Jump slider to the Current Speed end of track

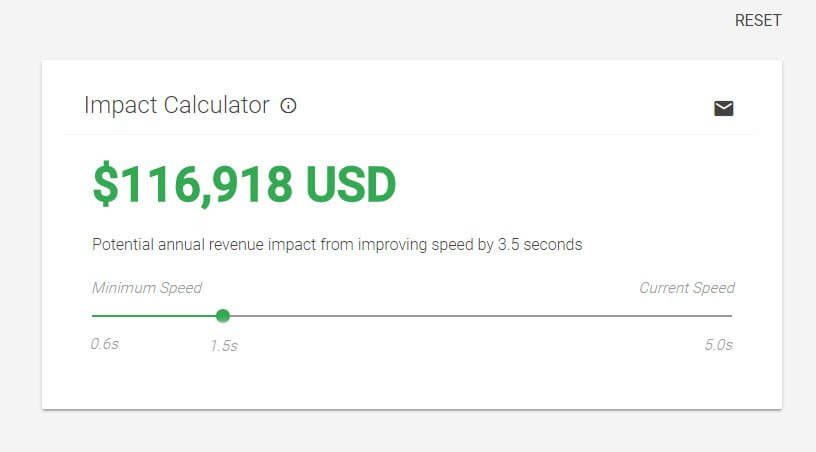click(x=730, y=316)
